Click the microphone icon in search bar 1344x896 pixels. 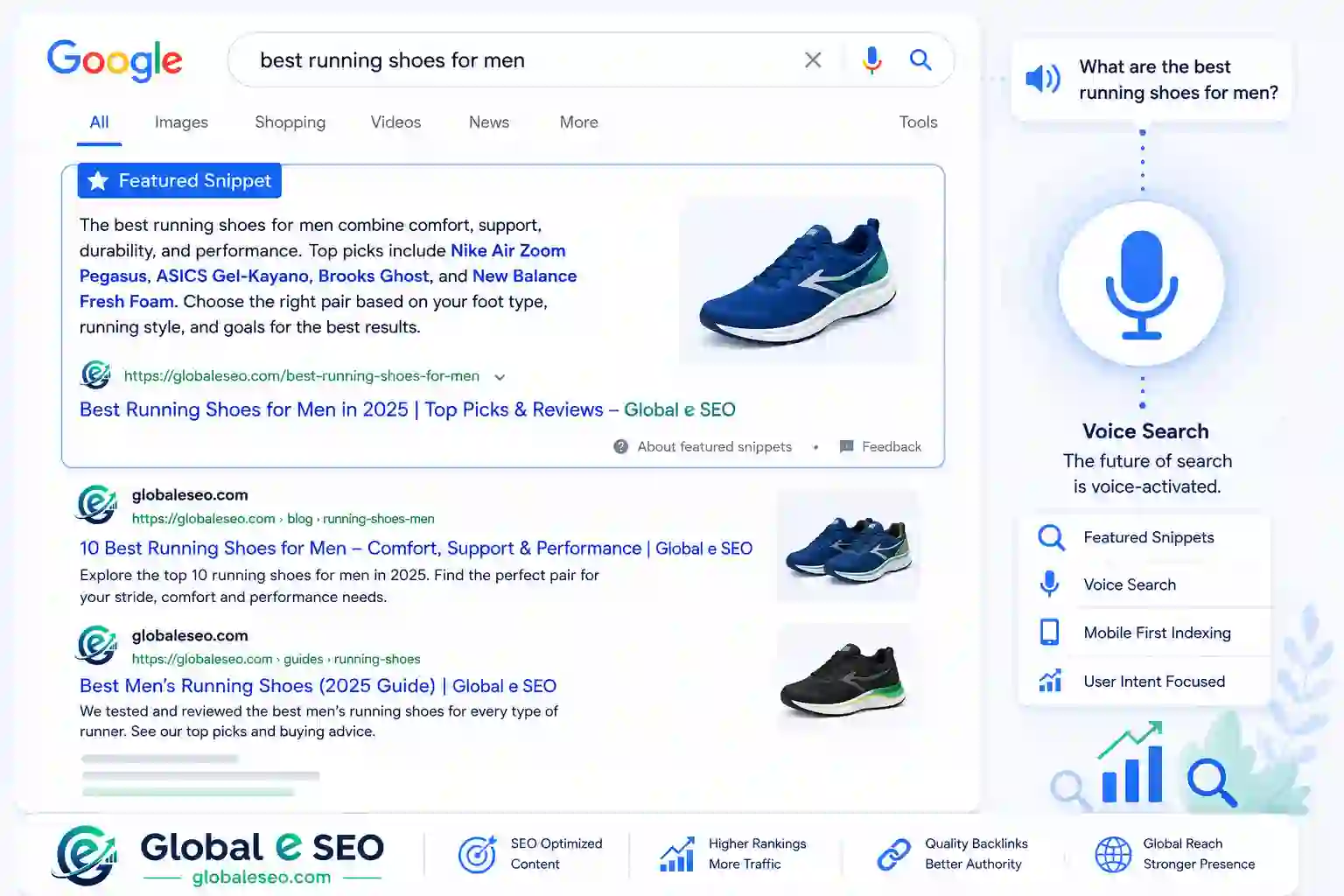pos(871,59)
